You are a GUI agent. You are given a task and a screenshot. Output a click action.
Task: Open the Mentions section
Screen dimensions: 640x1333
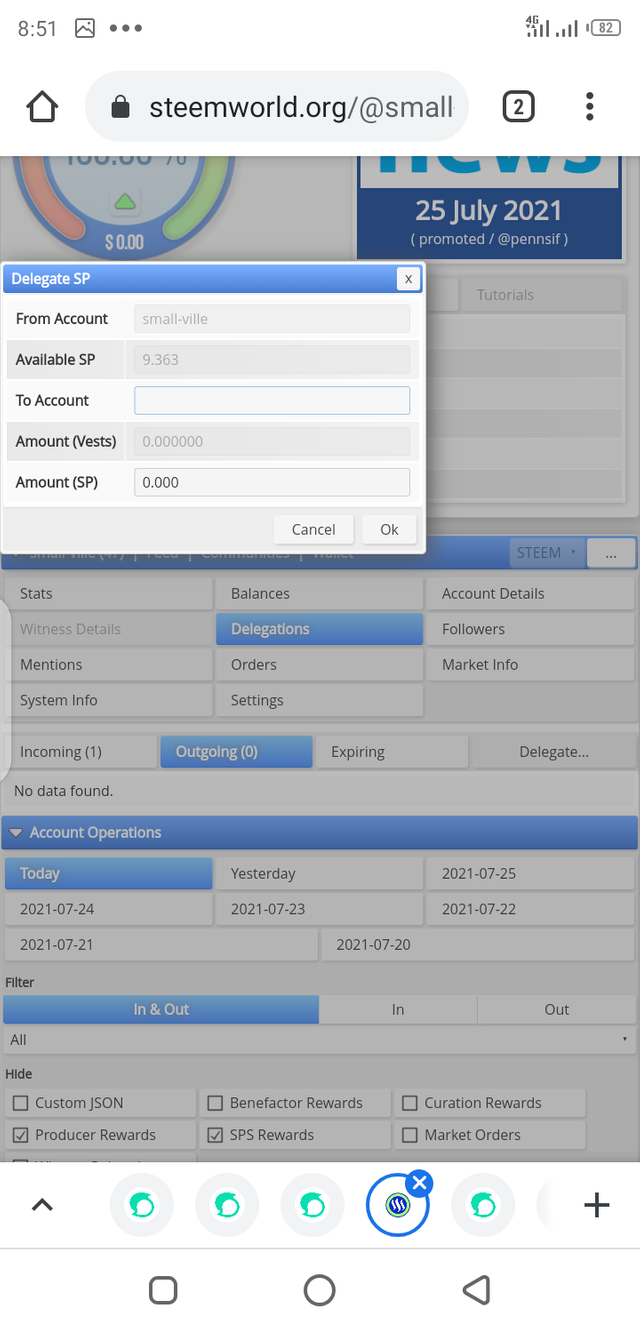tap(108, 664)
